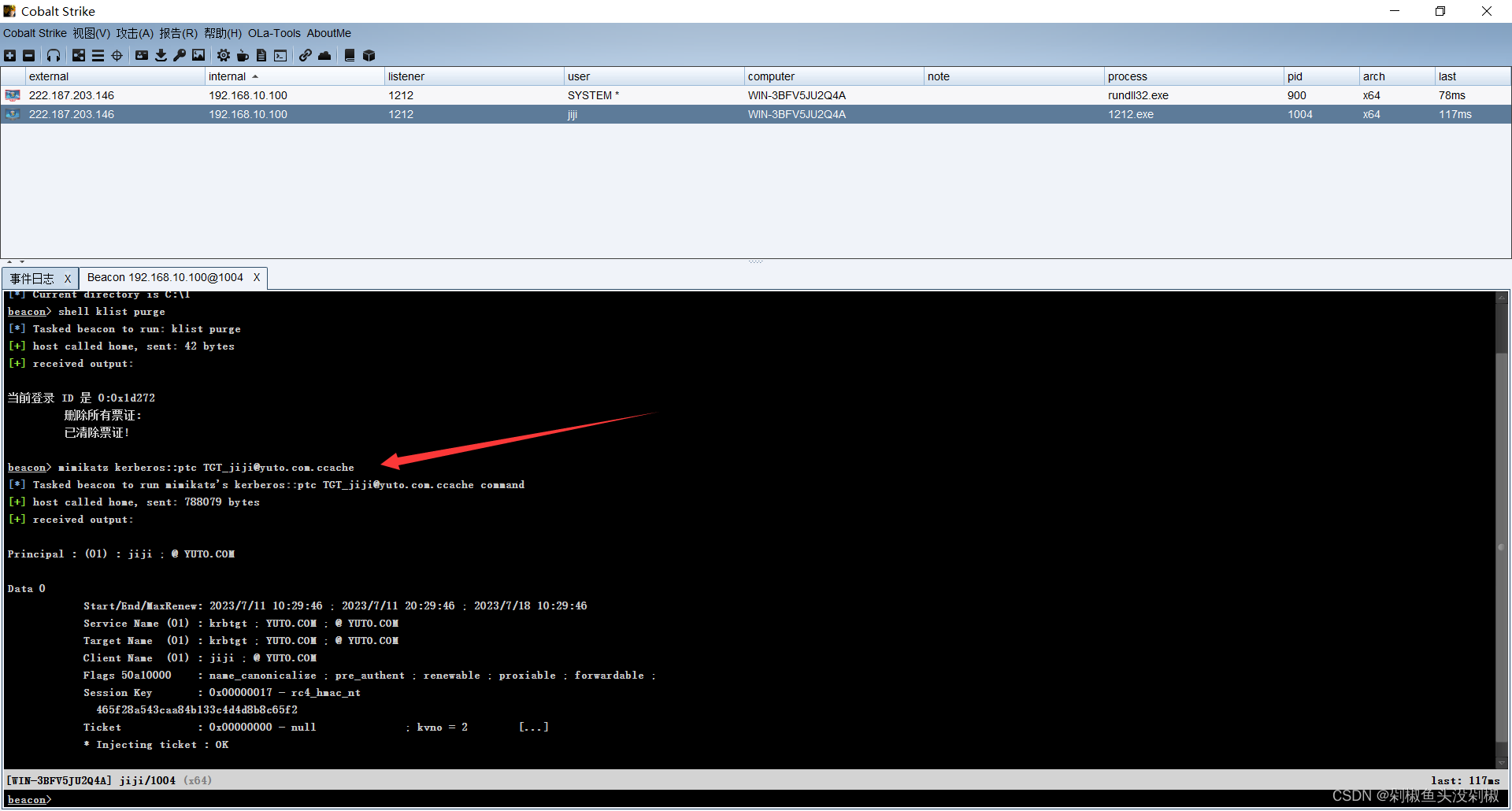Click the 'shell klist purge' command line

[87, 312]
